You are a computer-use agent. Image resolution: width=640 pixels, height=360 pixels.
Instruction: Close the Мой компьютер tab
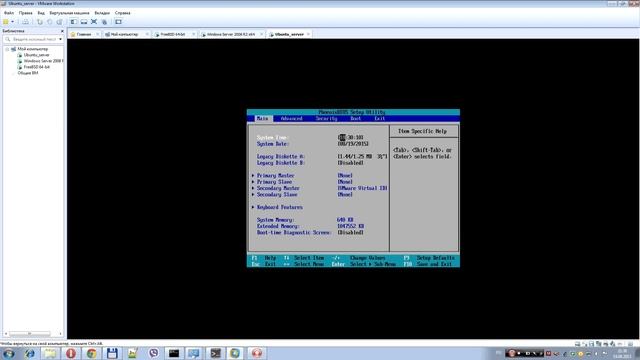[x=147, y=34]
